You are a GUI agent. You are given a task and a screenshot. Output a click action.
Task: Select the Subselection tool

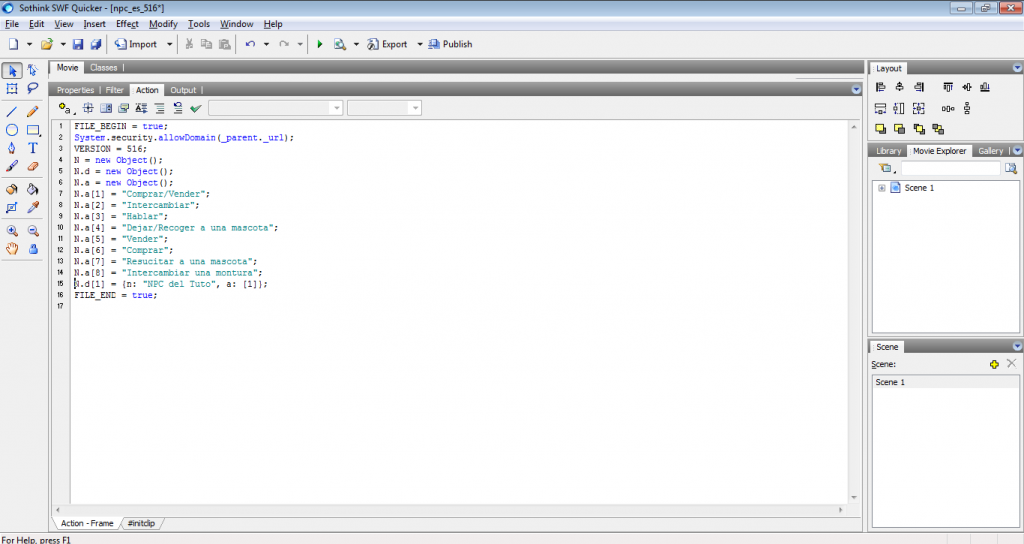point(33,71)
